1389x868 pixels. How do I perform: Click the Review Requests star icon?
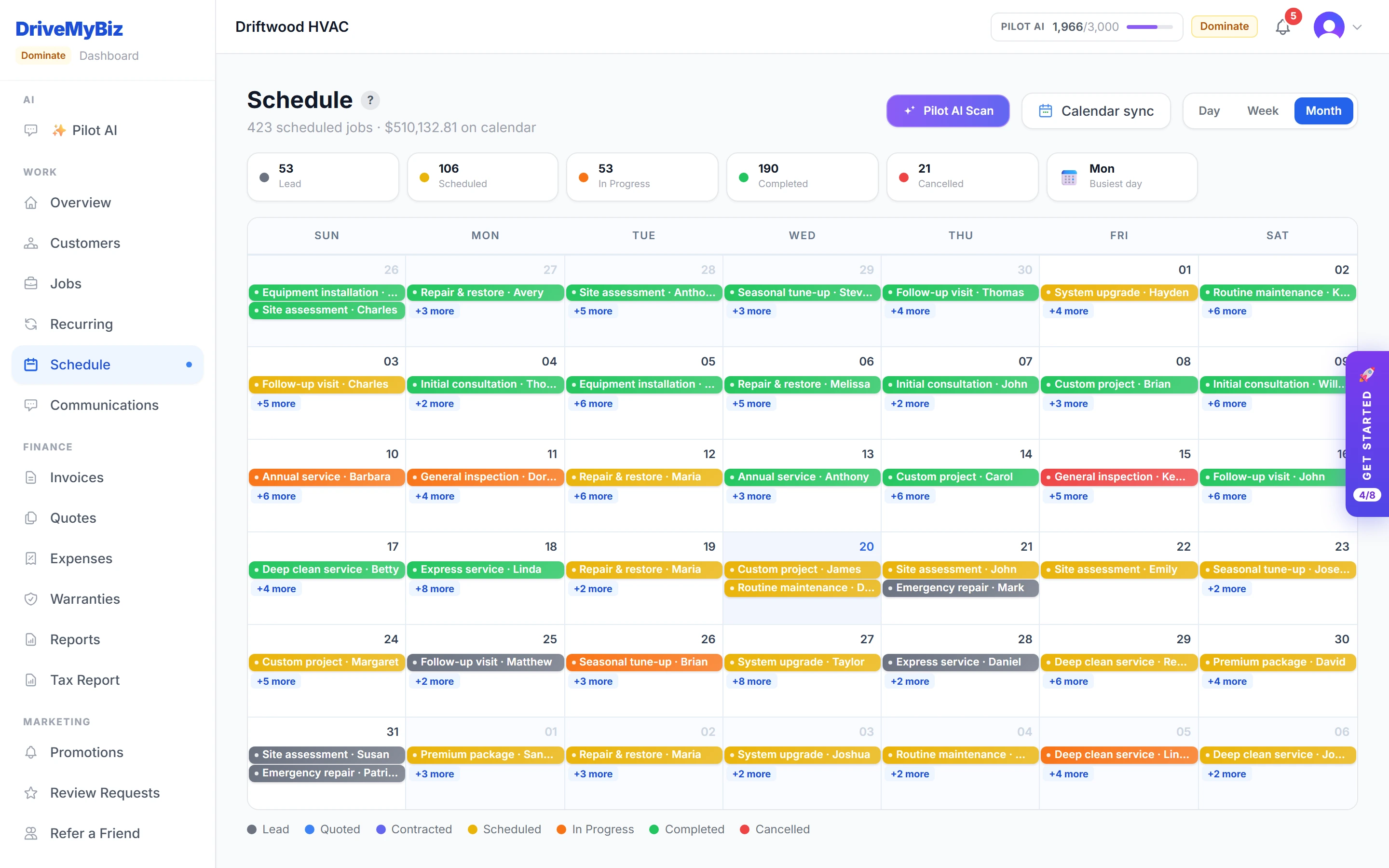31,793
